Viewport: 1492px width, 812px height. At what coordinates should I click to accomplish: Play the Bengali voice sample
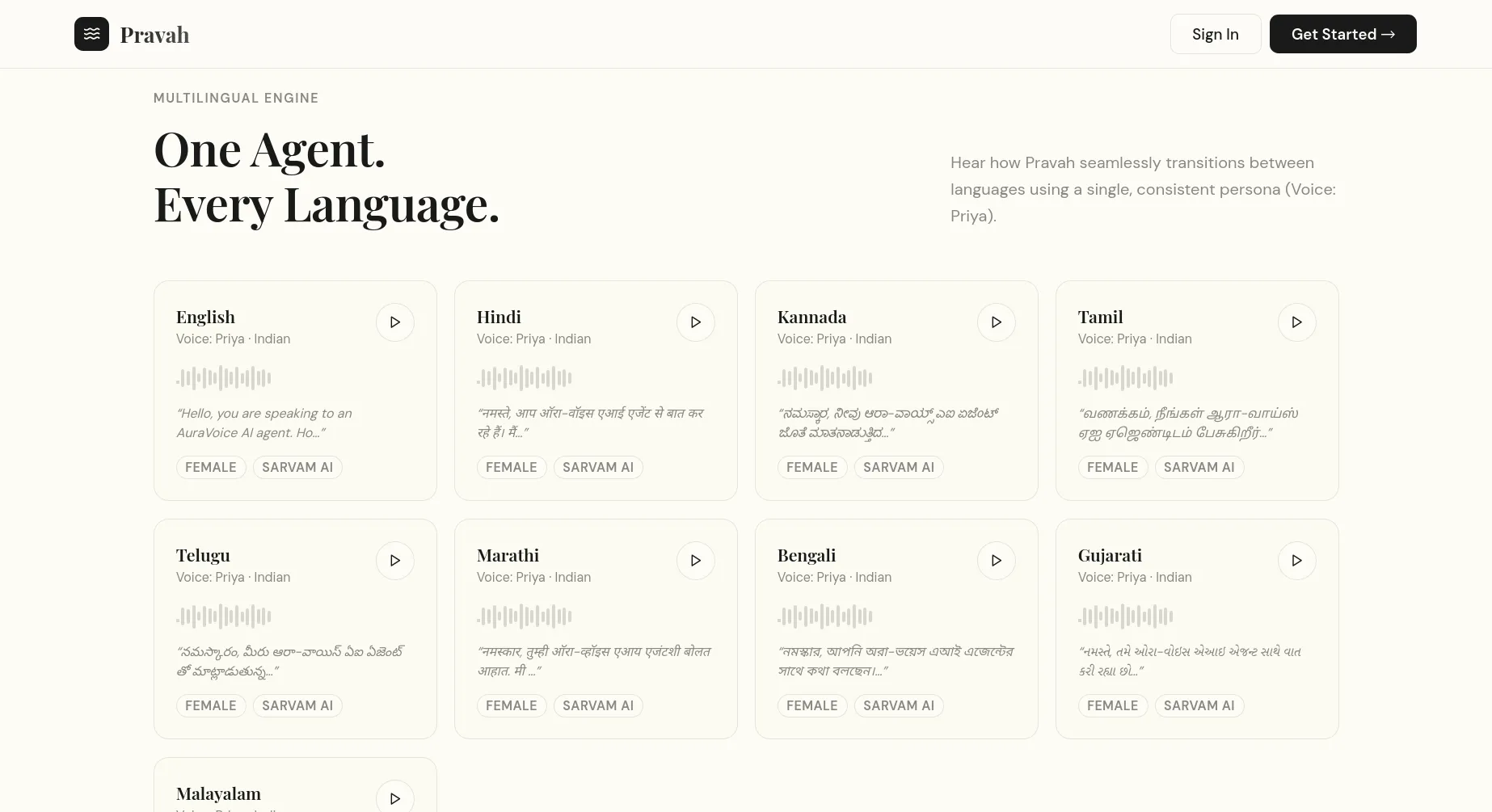(996, 561)
